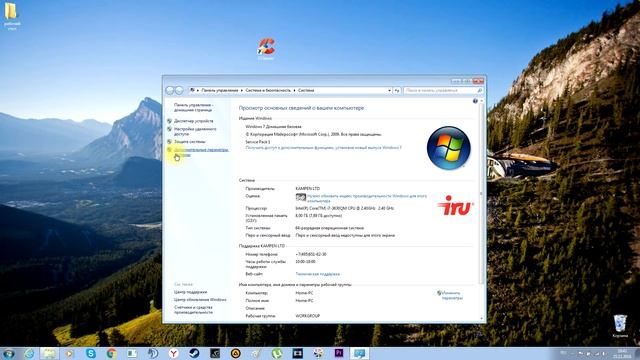Screen dimensions: 640x360
Task: Click the Back navigation button
Action: (170, 90)
